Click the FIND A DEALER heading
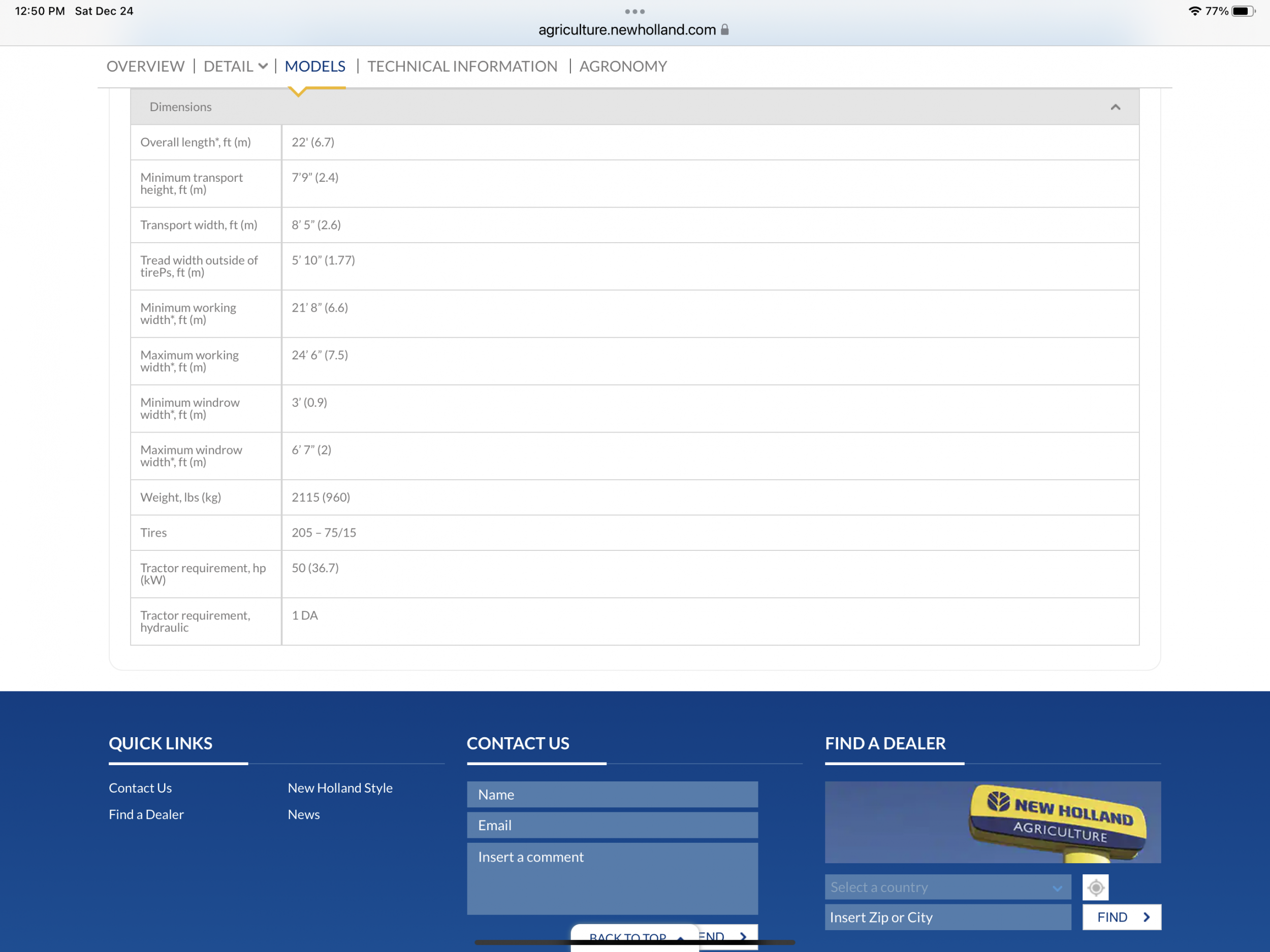Image resolution: width=1270 pixels, height=952 pixels. point(885,743)
